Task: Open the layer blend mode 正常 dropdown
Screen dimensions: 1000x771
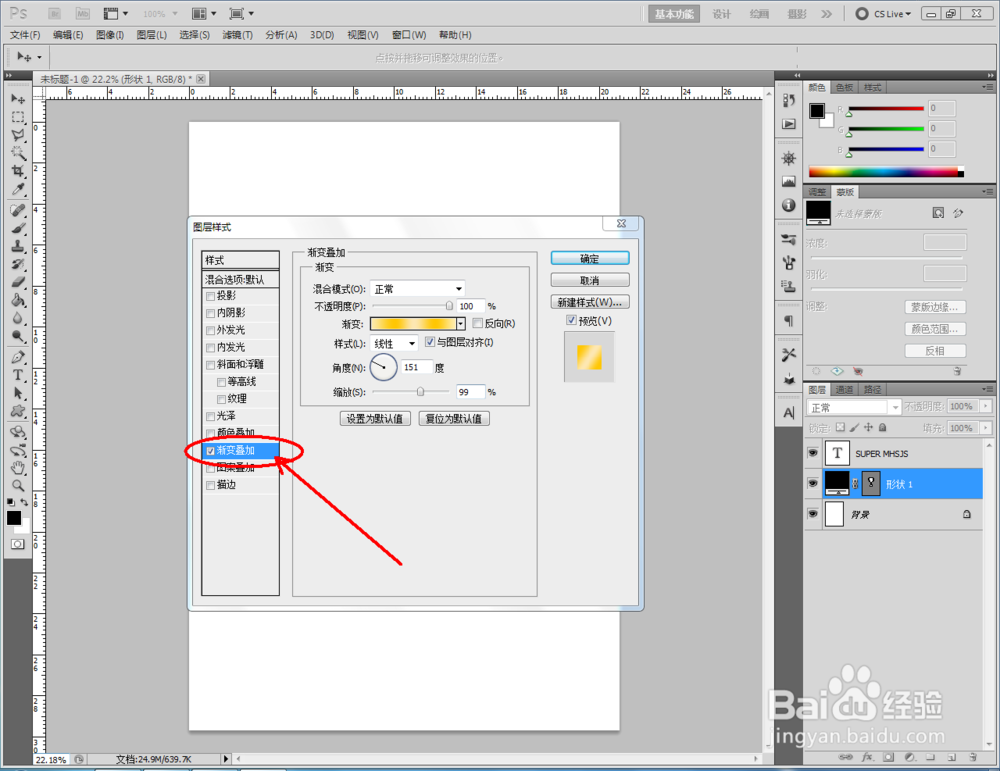Action: click(x=854, y=408)
